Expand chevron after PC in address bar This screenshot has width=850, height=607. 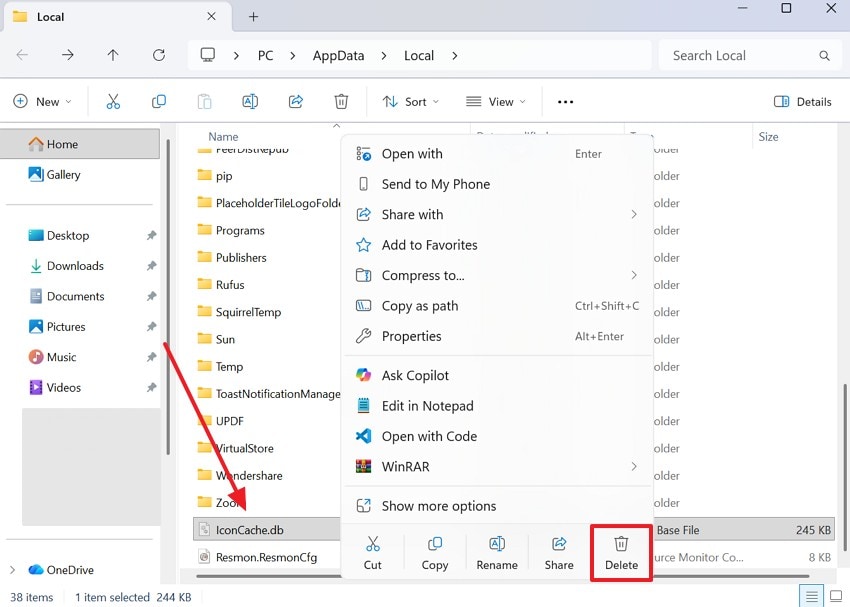(293, 55)
